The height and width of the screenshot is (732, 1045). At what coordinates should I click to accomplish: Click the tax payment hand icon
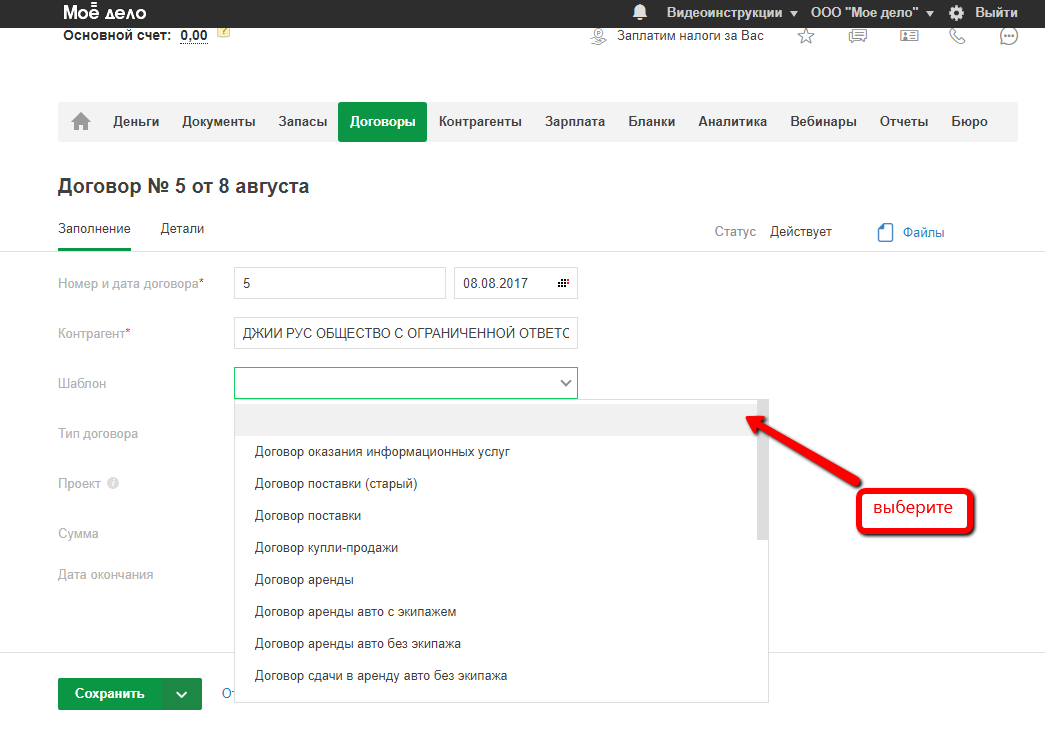click(x=598, y=37)
